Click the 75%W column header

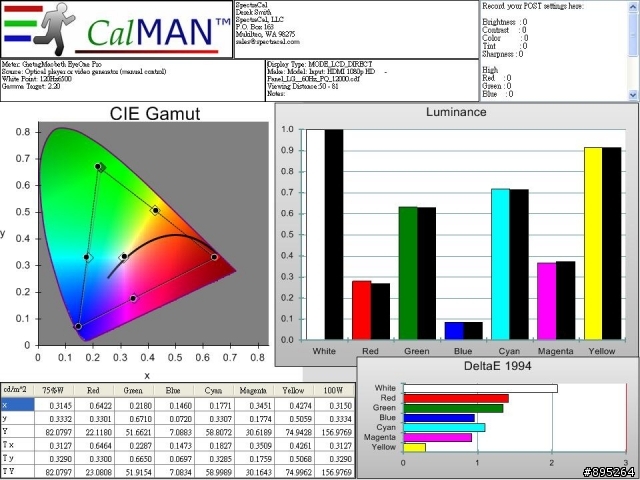[53, 390]
